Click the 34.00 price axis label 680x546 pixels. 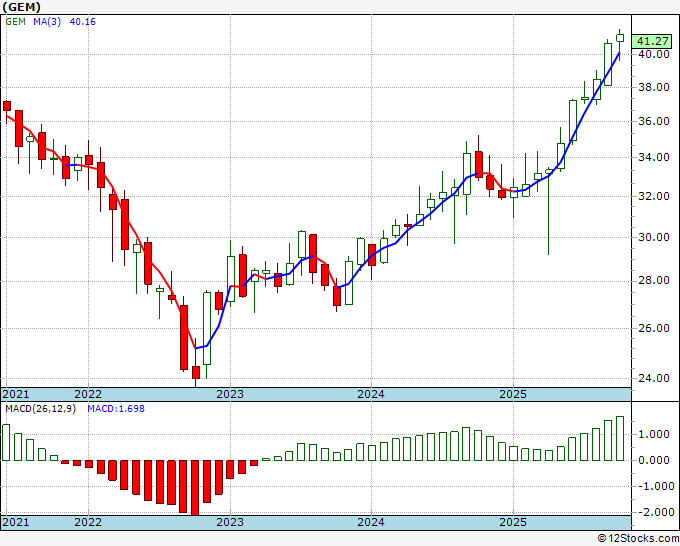pyautogui.click(x=654, y=157)
